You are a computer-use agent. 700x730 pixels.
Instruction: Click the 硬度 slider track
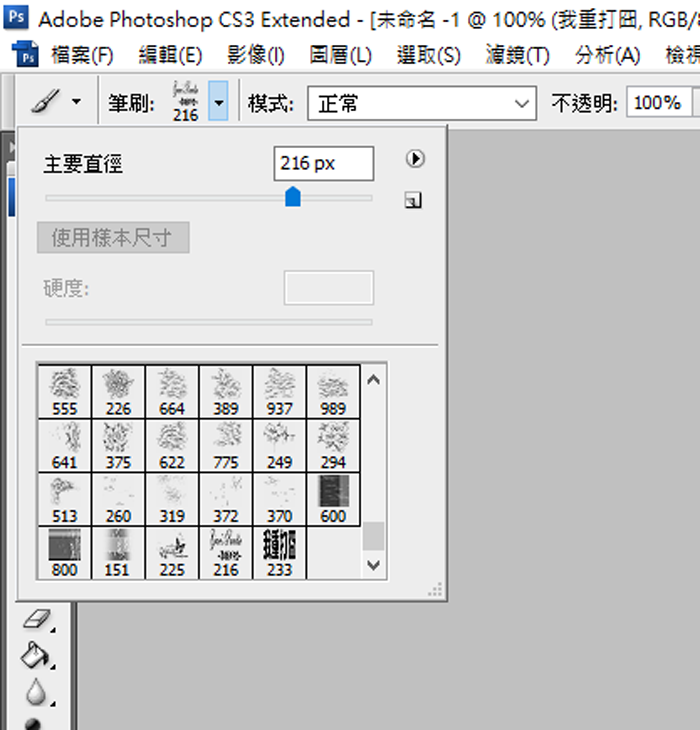(x=209, y=322)
